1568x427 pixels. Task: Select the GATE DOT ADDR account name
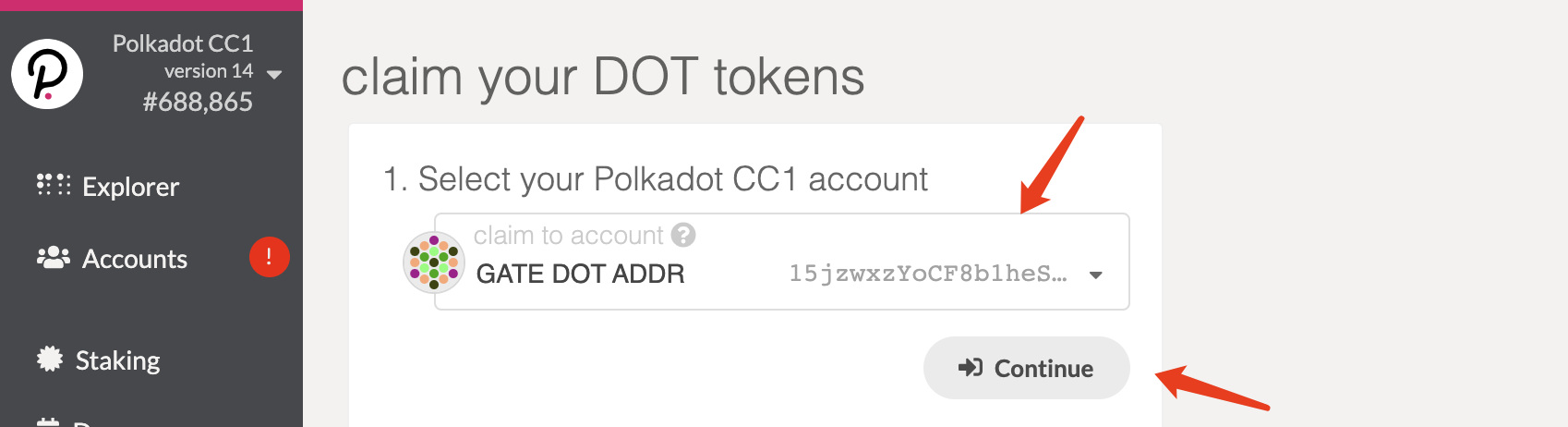click(581, 274)
